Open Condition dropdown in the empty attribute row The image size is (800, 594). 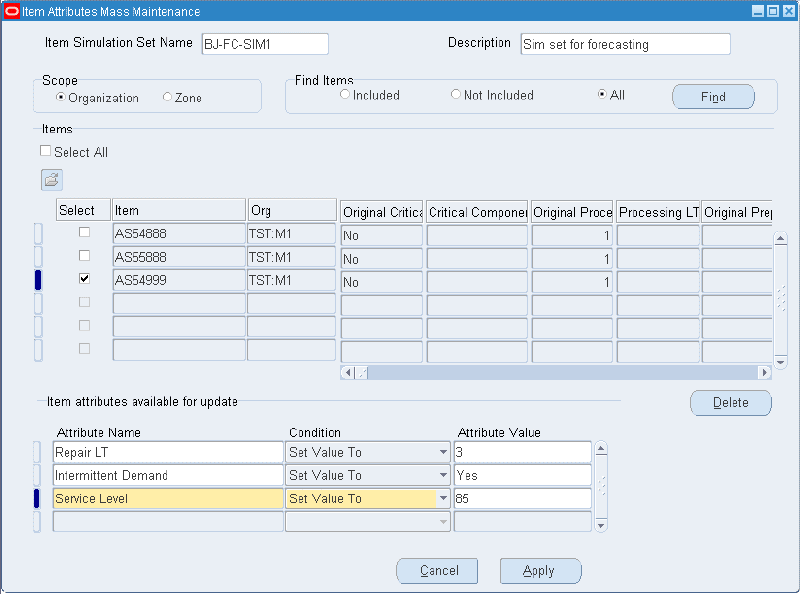coord(443,522)
